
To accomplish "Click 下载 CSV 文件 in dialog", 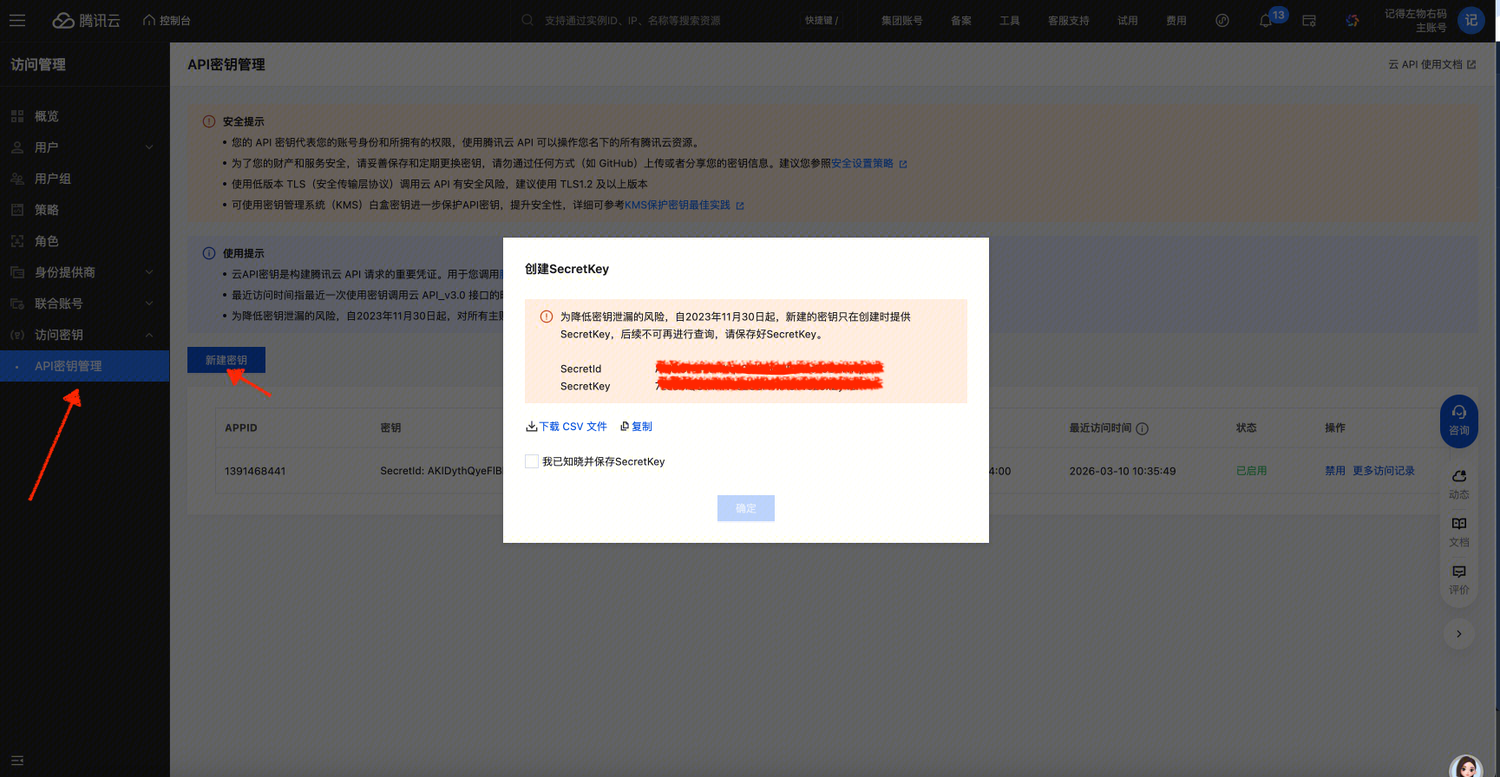I will coord(566,426).
